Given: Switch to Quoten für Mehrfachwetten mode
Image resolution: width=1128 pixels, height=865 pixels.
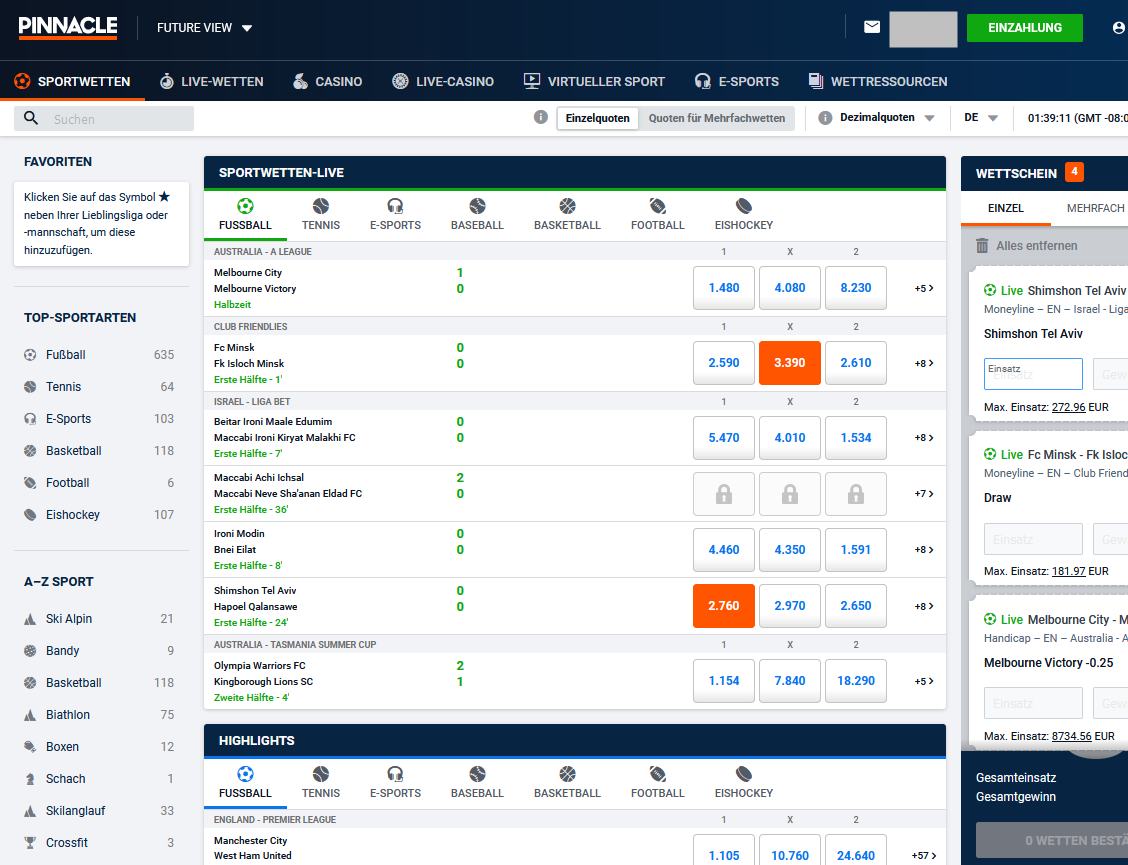Looking at the screenshot, I should pyautogui.click(x=717, y=118).
